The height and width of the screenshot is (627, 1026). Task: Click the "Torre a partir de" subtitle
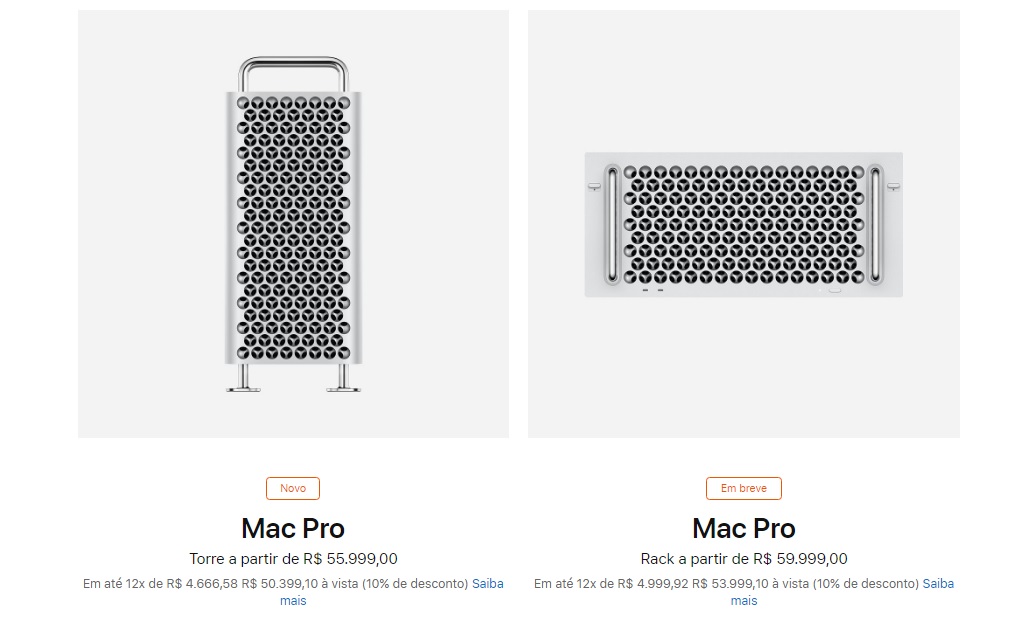click(246, 559)
